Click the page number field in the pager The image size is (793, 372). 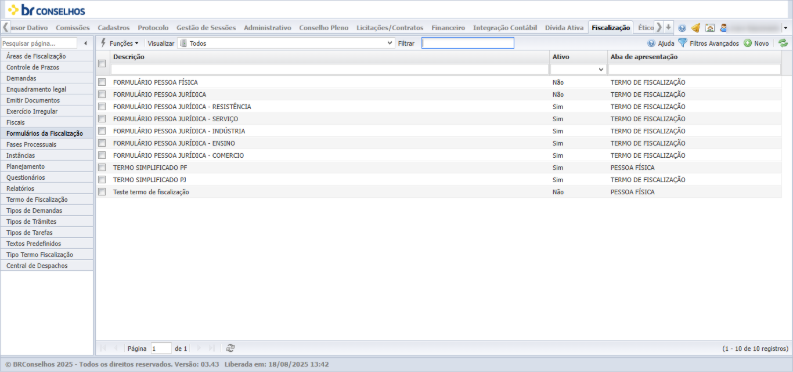tap(161, 348)
